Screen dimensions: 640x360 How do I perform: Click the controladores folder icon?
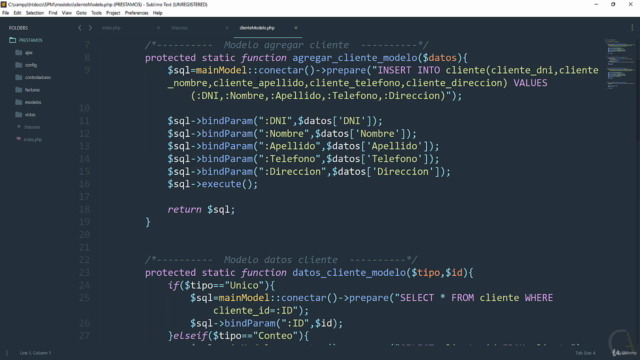[x=18, y=77]
